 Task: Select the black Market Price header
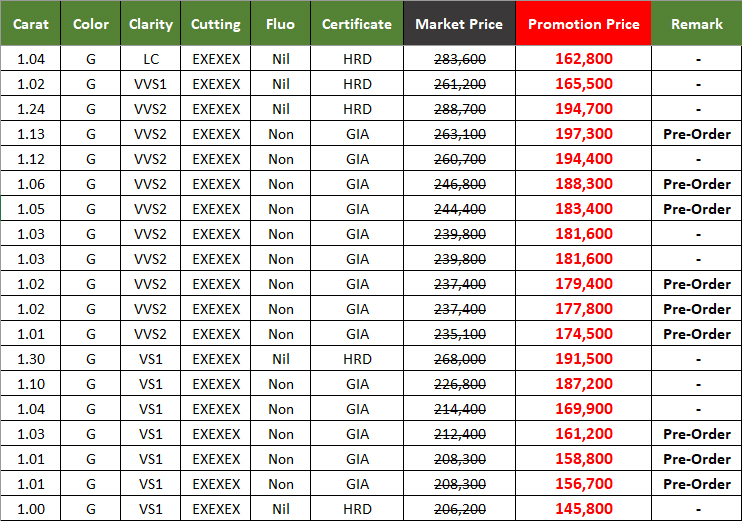point(459,24)
